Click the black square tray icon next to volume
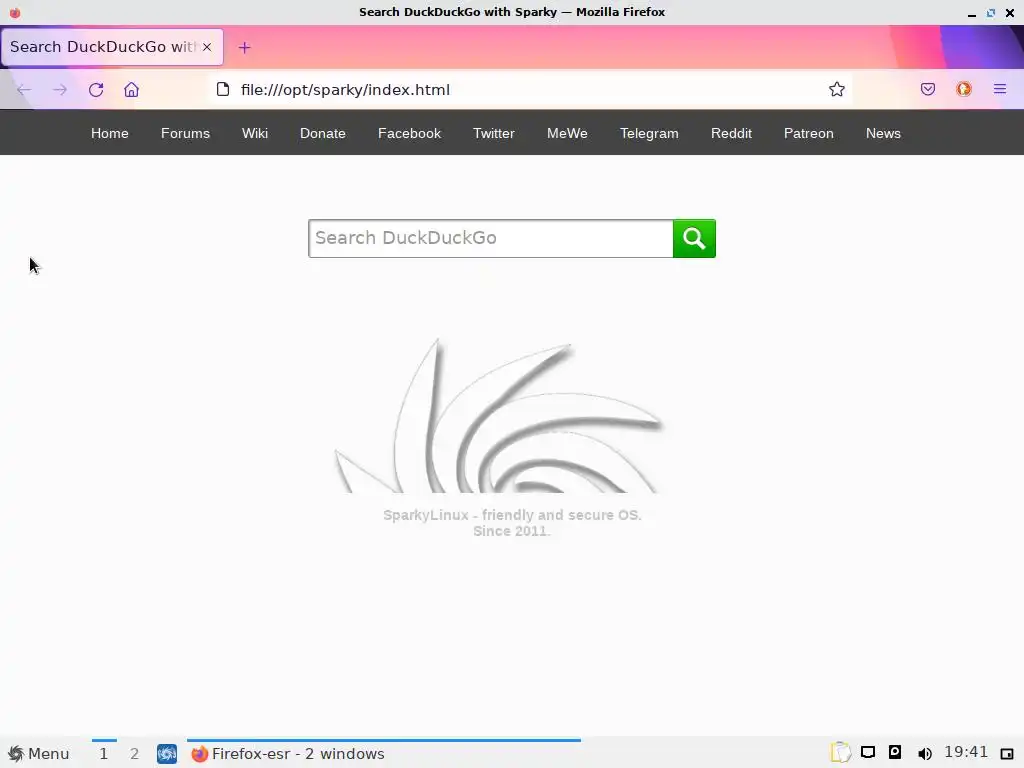The height and width of the screenshot is (768, 1024). click(x=895, y=752)
